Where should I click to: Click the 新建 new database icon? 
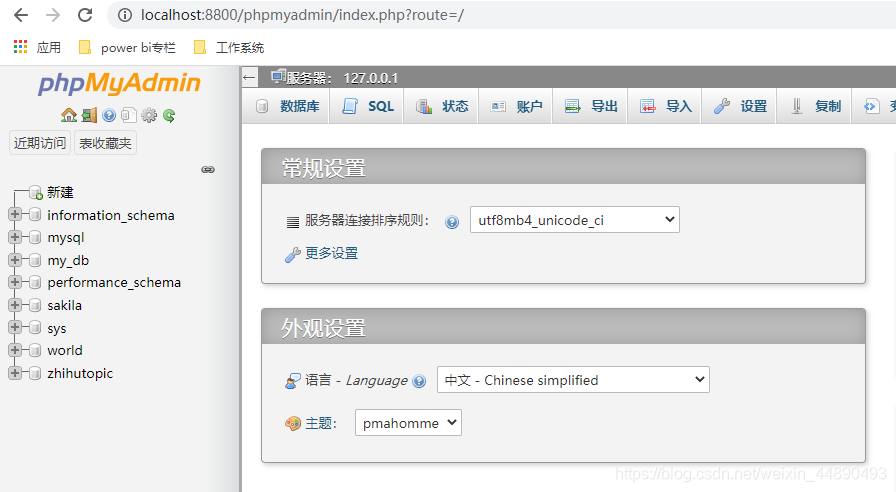(36, 193)
